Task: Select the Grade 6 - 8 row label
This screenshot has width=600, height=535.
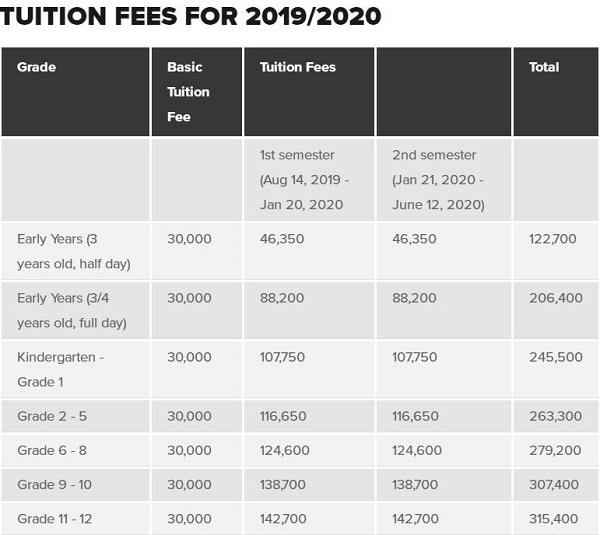Action: click(52, 450)
